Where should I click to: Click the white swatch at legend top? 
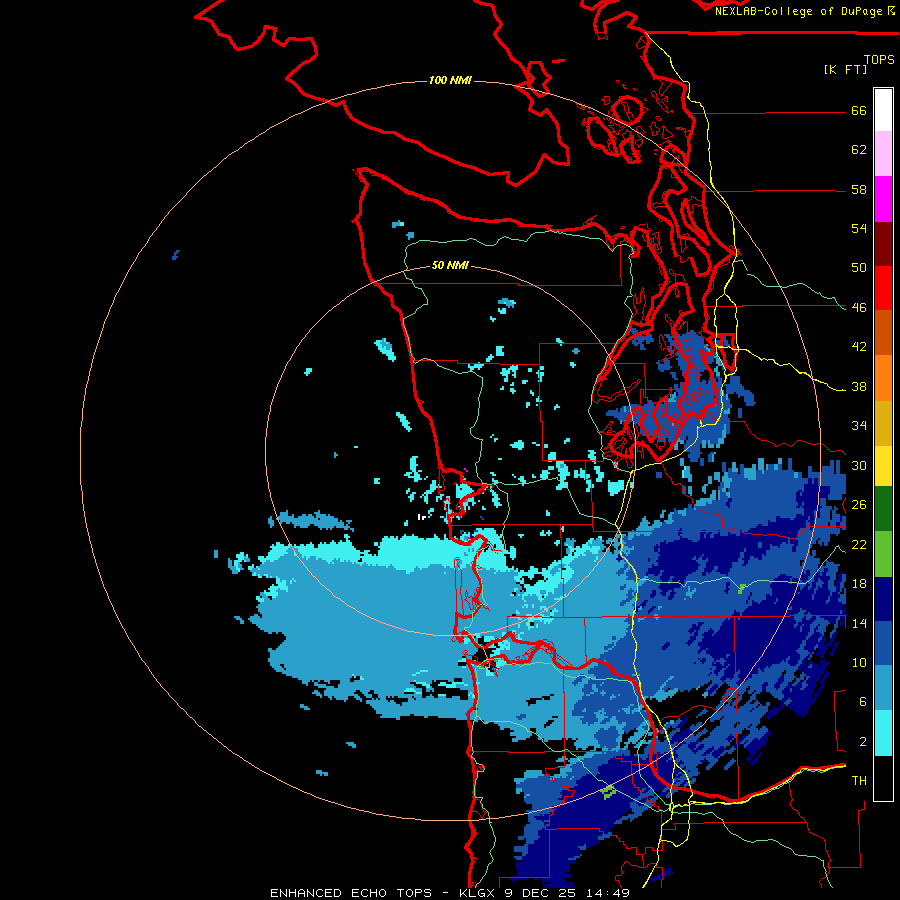click(x=883, y=110)
